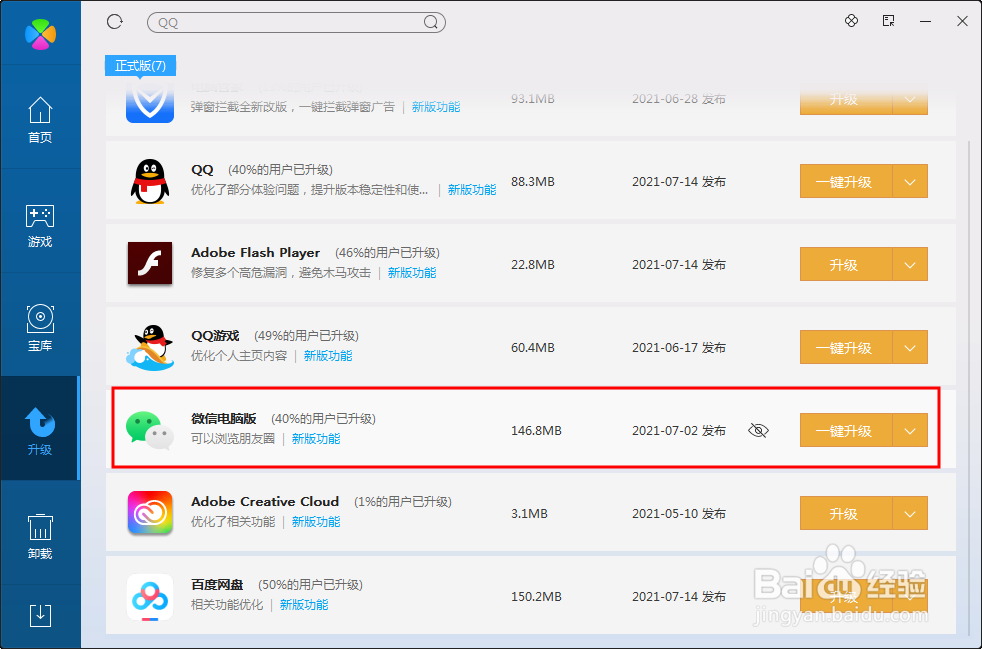This screenshot has width=982, height=649.
Task: Click the Adobe Flash Player app icon
Action: 150,264
